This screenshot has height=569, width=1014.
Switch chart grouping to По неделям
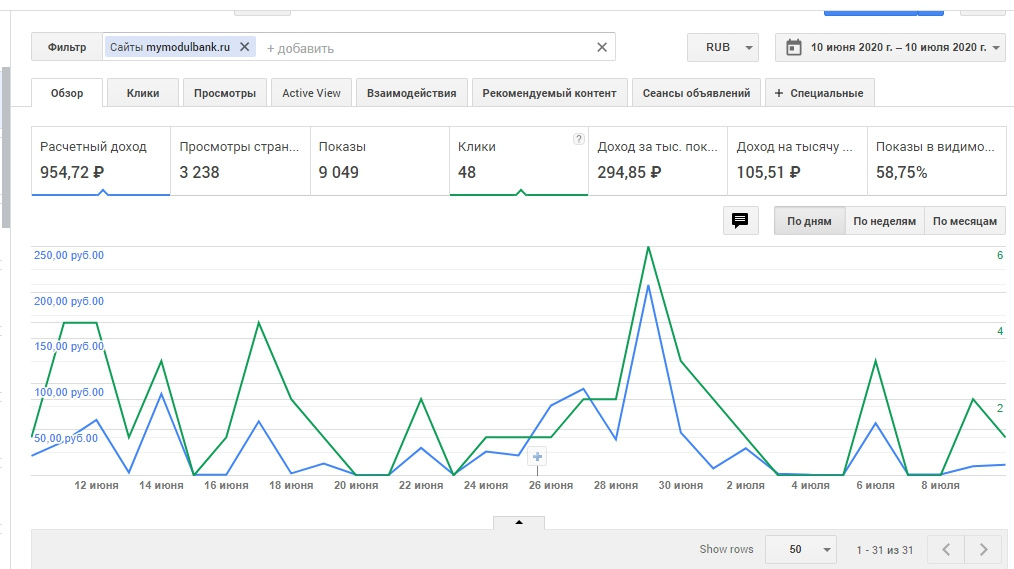coord(884,221)
